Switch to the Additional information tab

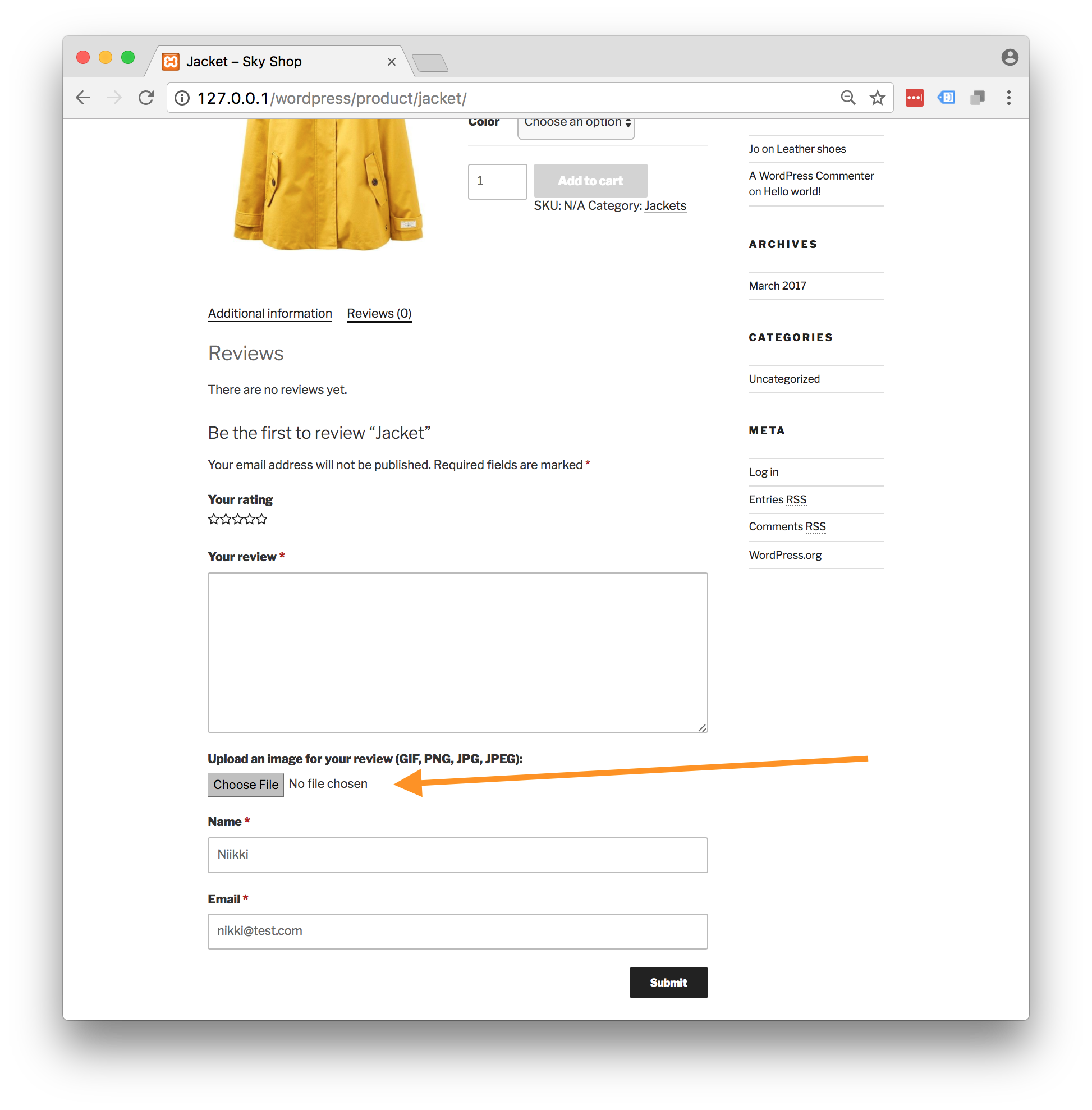tap(269, 313)
